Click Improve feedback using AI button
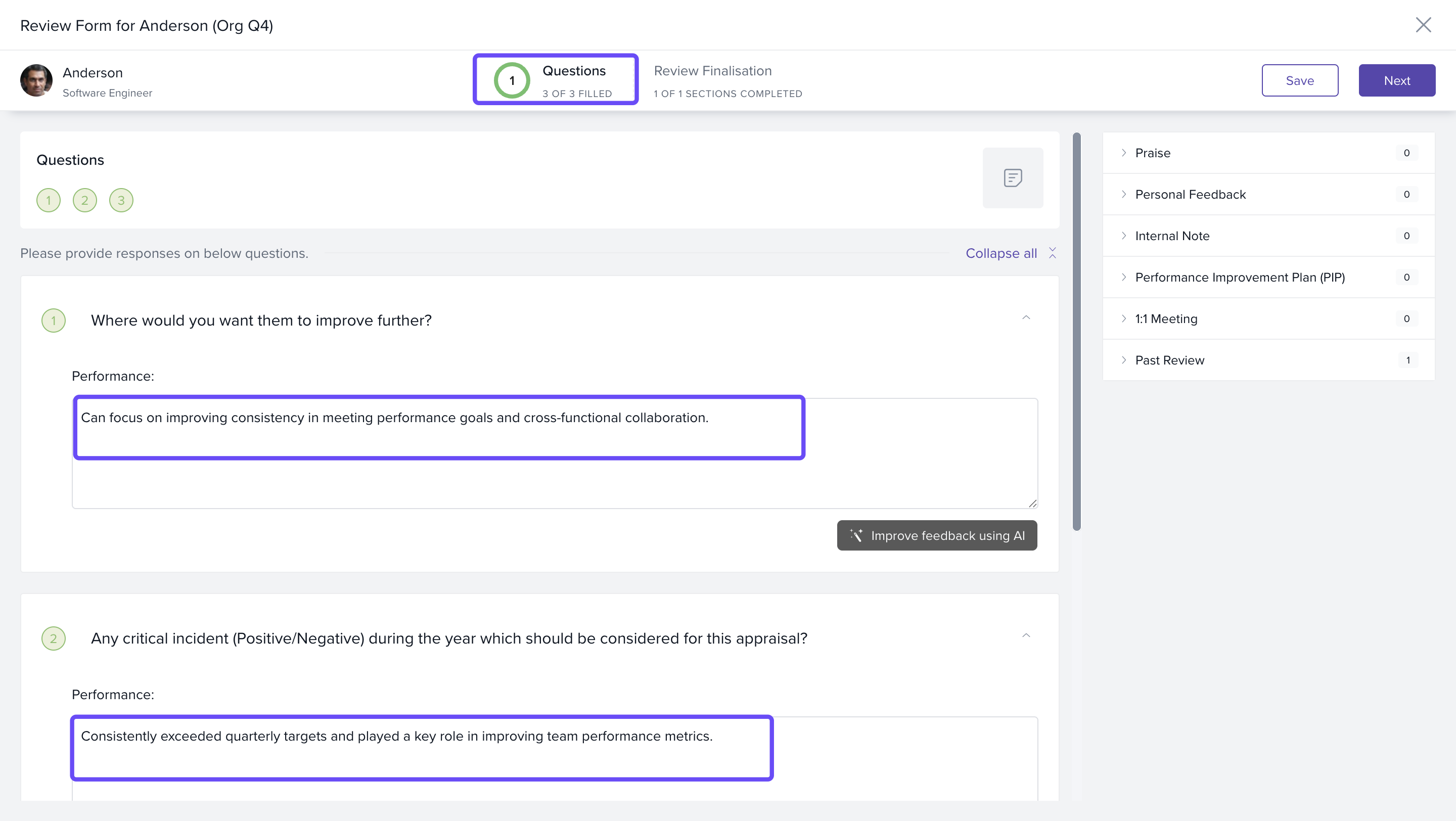This screenshot has width=1456, height=821. [937, 535]
